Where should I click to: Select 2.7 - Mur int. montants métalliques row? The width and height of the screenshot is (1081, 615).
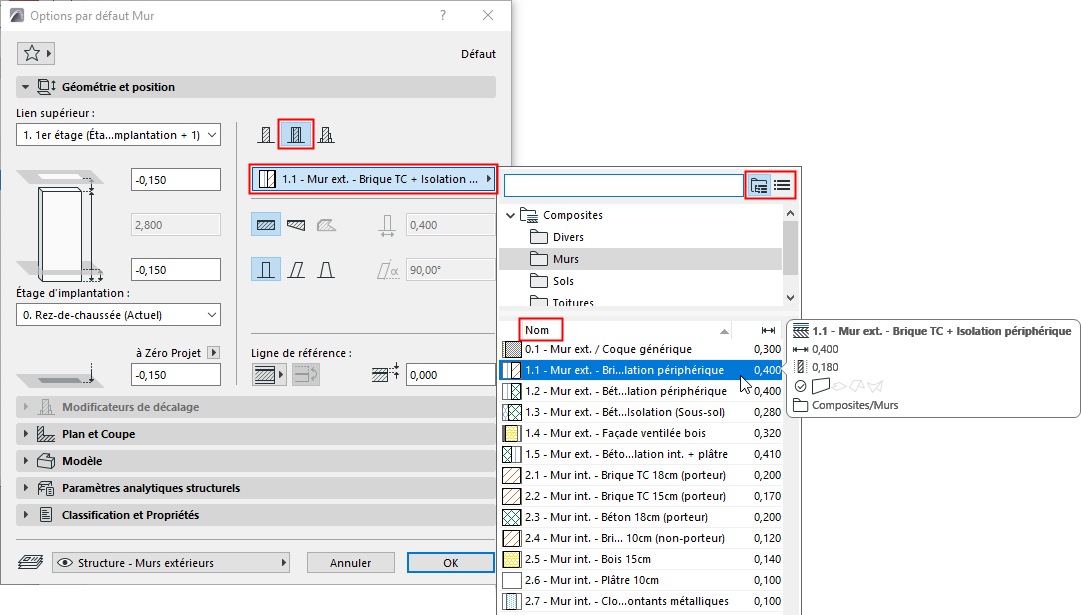tap(641, 601)
